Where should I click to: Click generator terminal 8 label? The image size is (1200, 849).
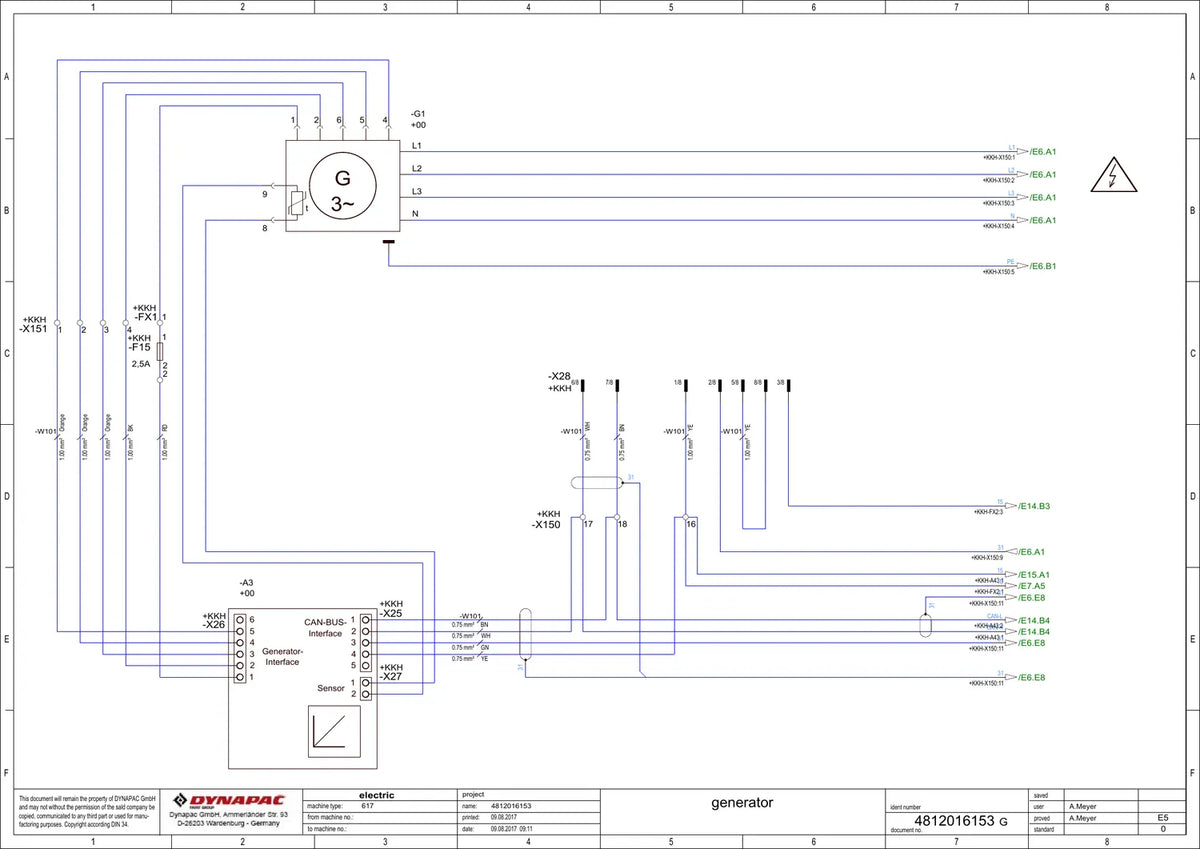[265, 229]
